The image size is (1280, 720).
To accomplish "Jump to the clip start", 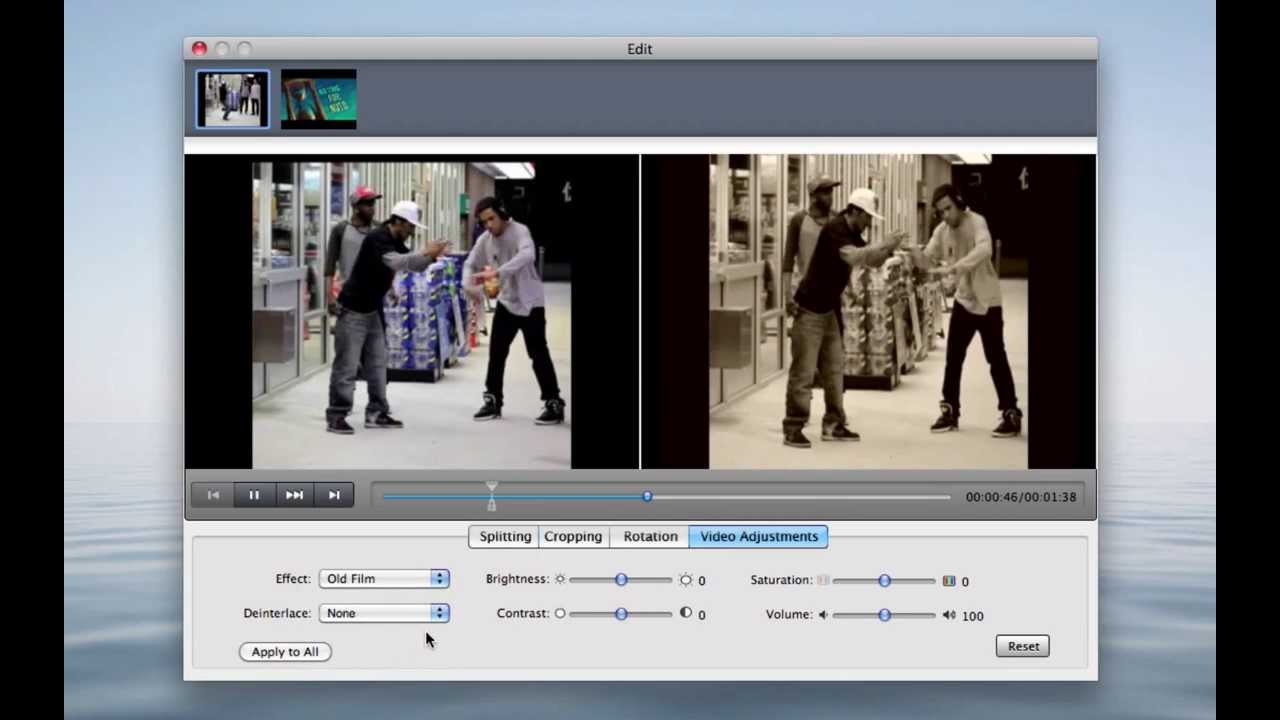I will point(213,495).
